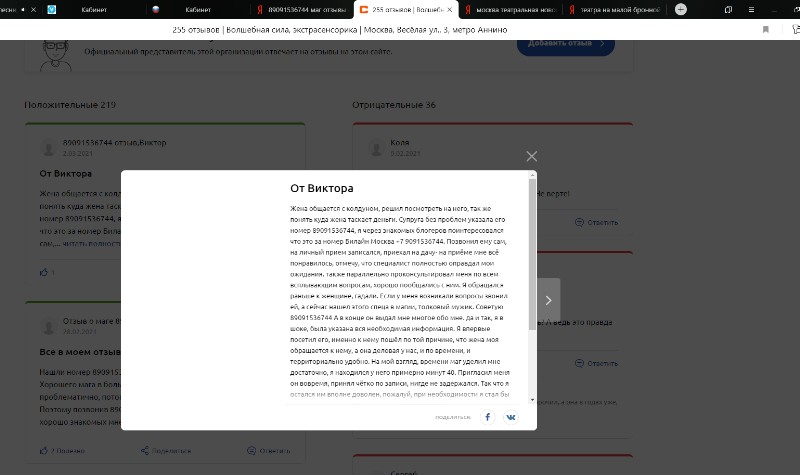Show next review with right arrow
This screenshot has width=800, height=475.
pyautogui.click(x=548, y=301)
